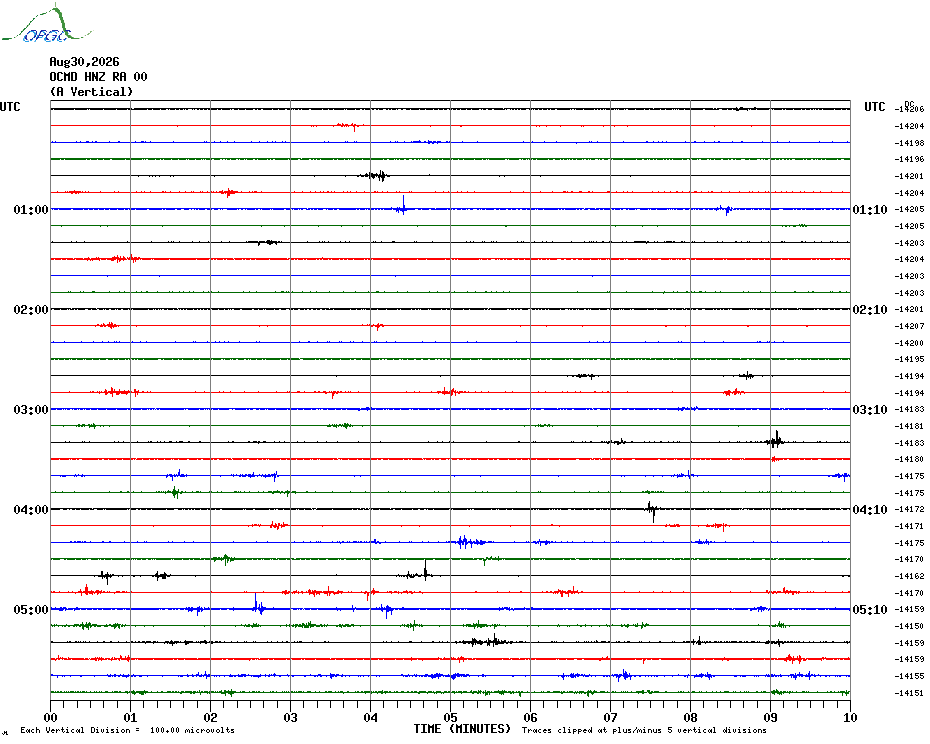Select the date text Aug30,2026
Image resolution: width=930 pixels, height=744 pixels.
[84, 62]
